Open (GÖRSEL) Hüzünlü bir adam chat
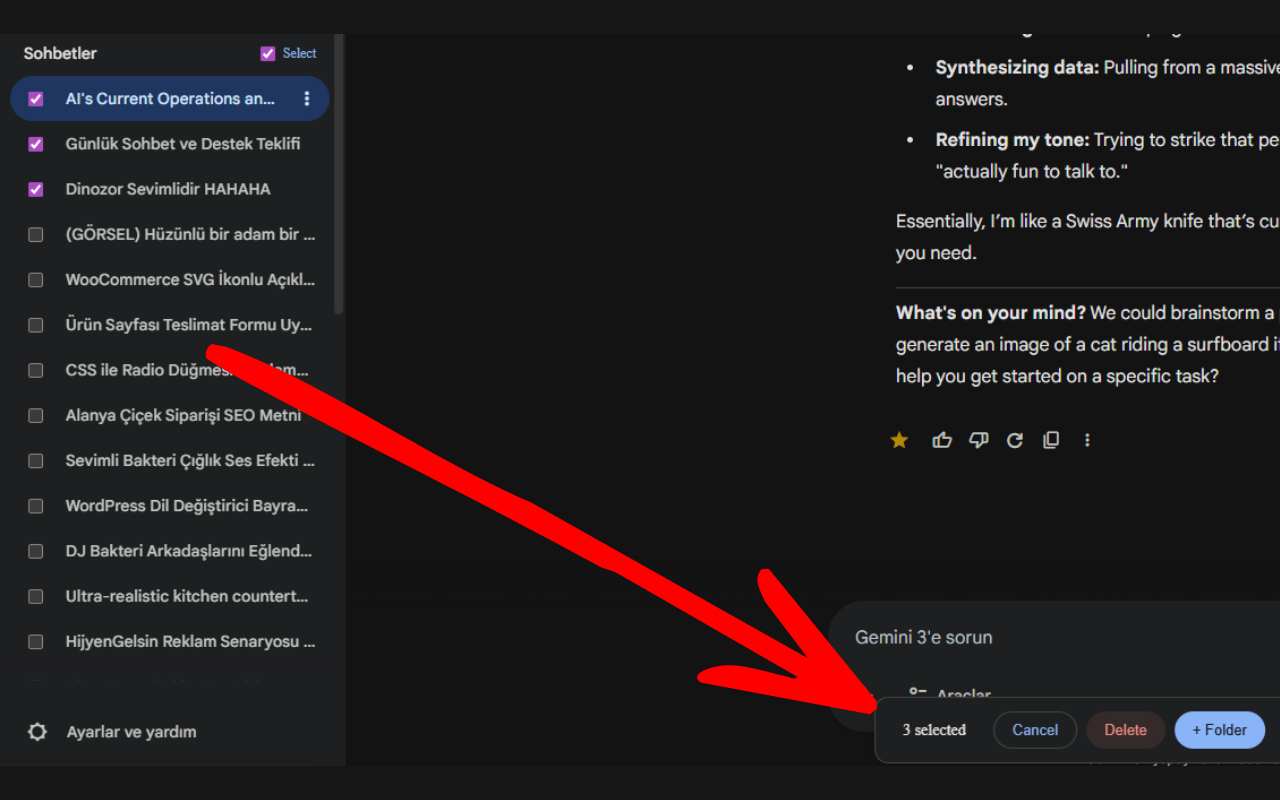The image size is (1280, 800). tap(190, 235)
